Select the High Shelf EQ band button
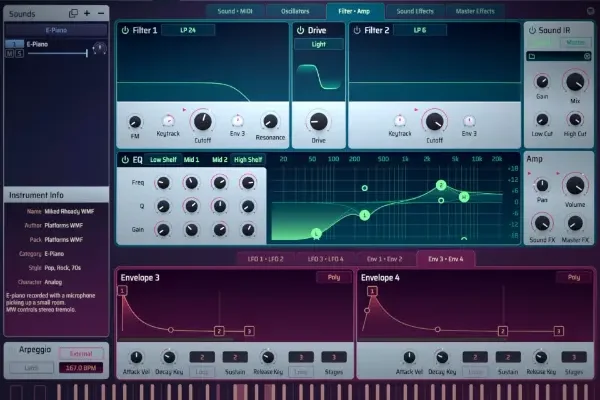 (x=248, y=159)
